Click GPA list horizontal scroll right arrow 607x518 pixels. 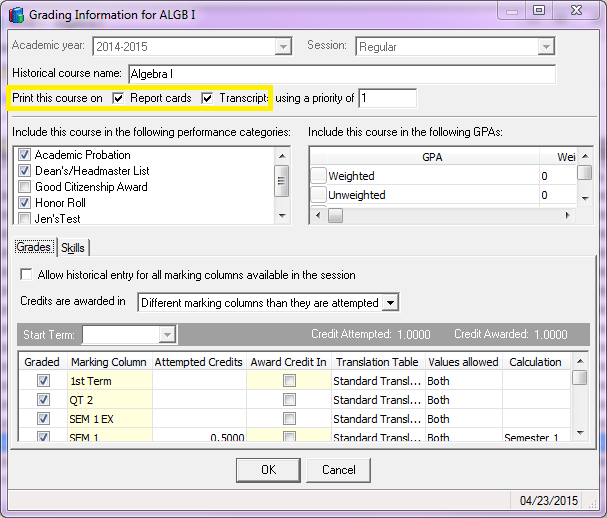coord(568,215)
